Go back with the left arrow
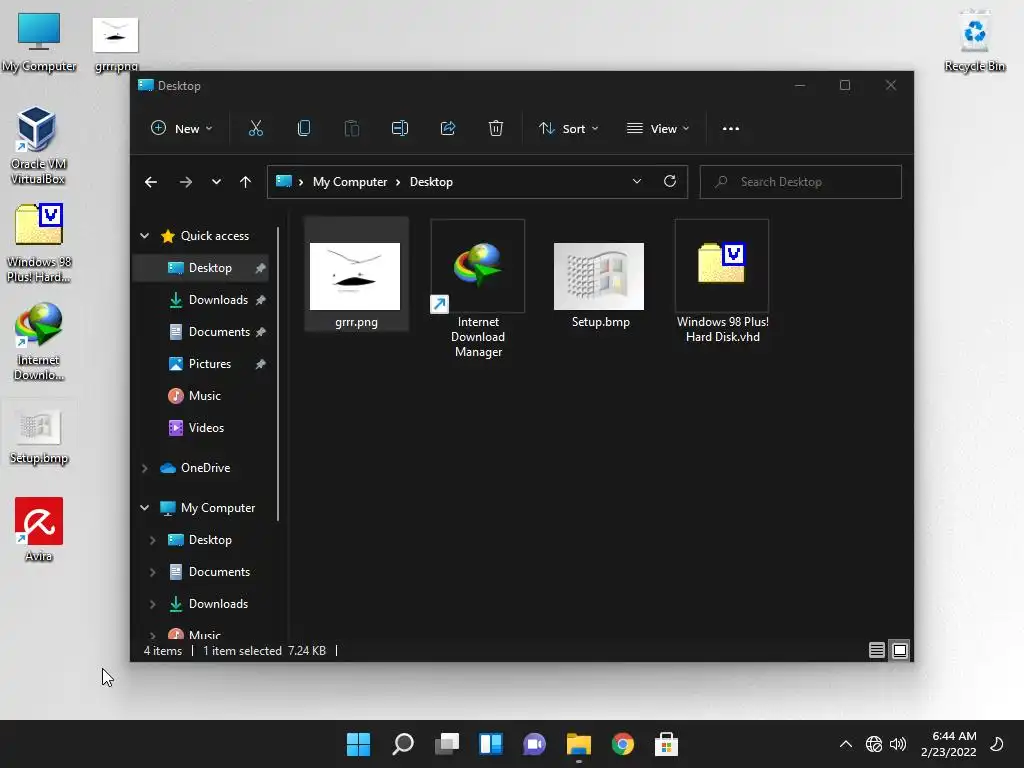Viewport: 1024px width, 768px height. point(151,182)
